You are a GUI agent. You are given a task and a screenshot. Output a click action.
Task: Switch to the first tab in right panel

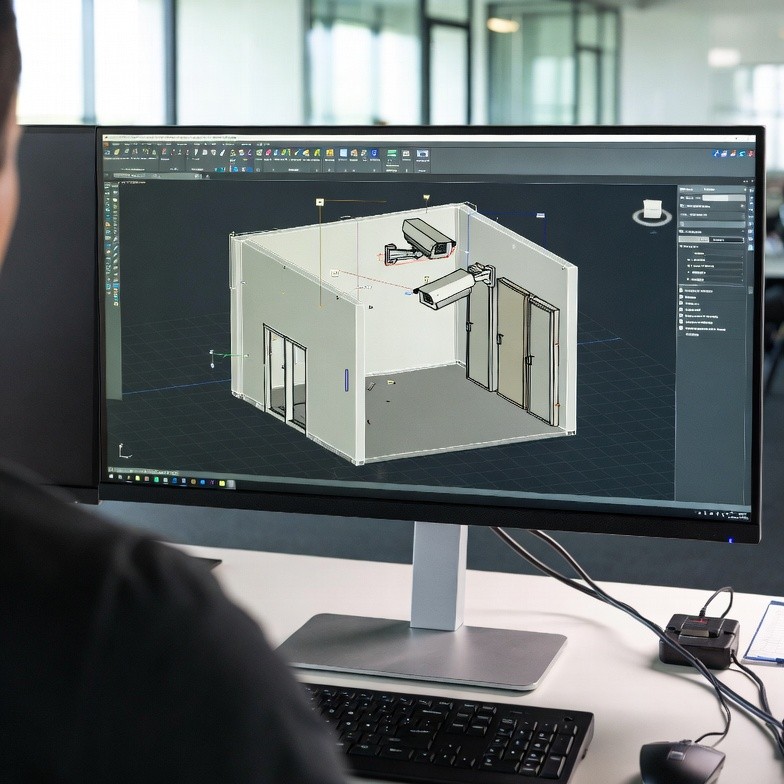pos(694,240)
